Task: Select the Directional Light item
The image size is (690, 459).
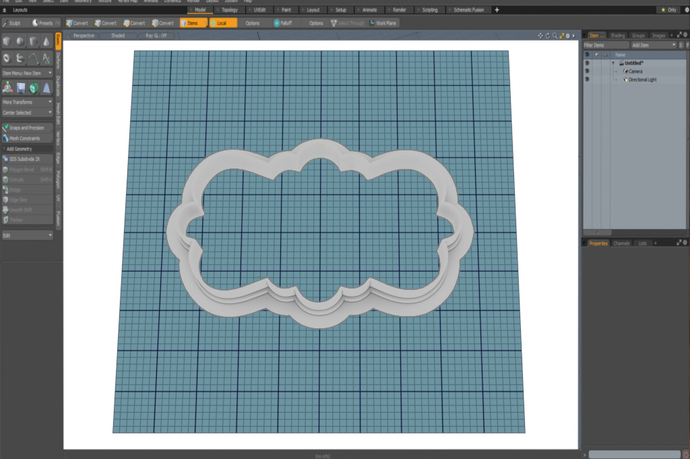Action: [642, 79]
